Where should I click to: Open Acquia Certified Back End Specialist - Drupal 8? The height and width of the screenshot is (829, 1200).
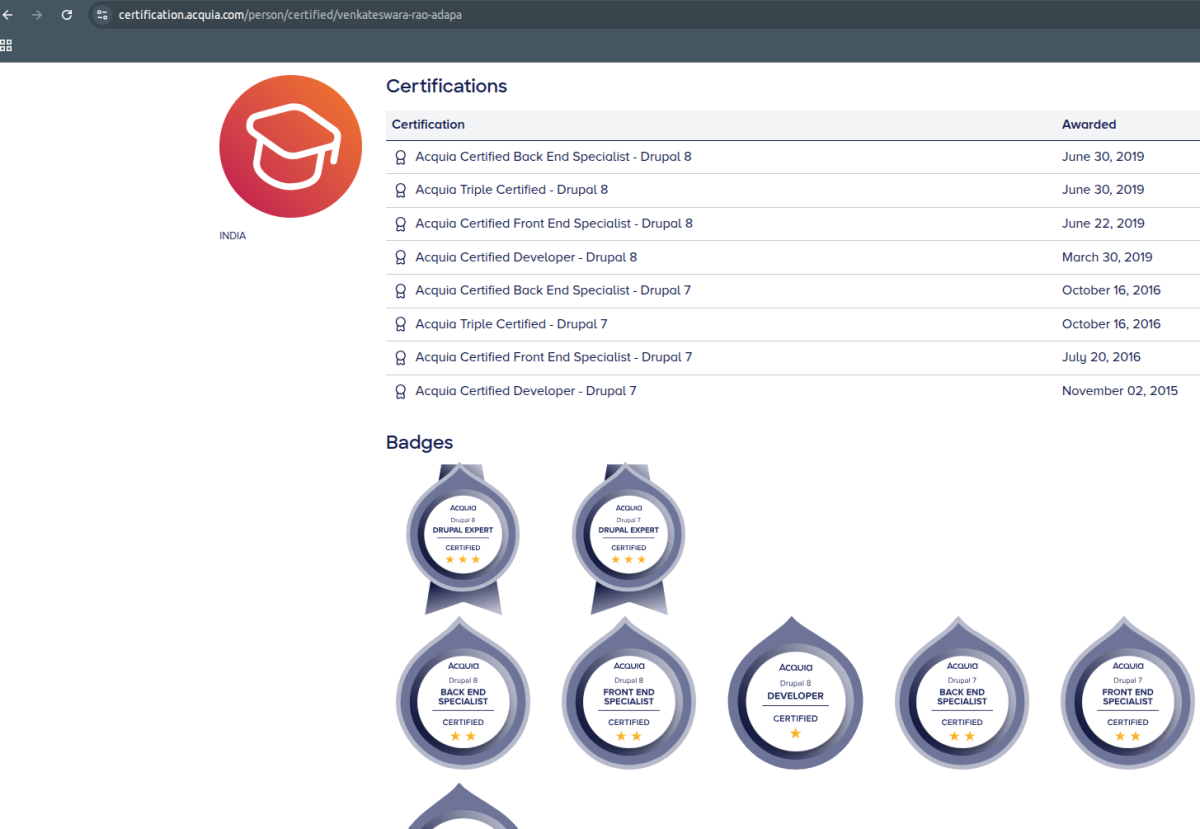553,157
